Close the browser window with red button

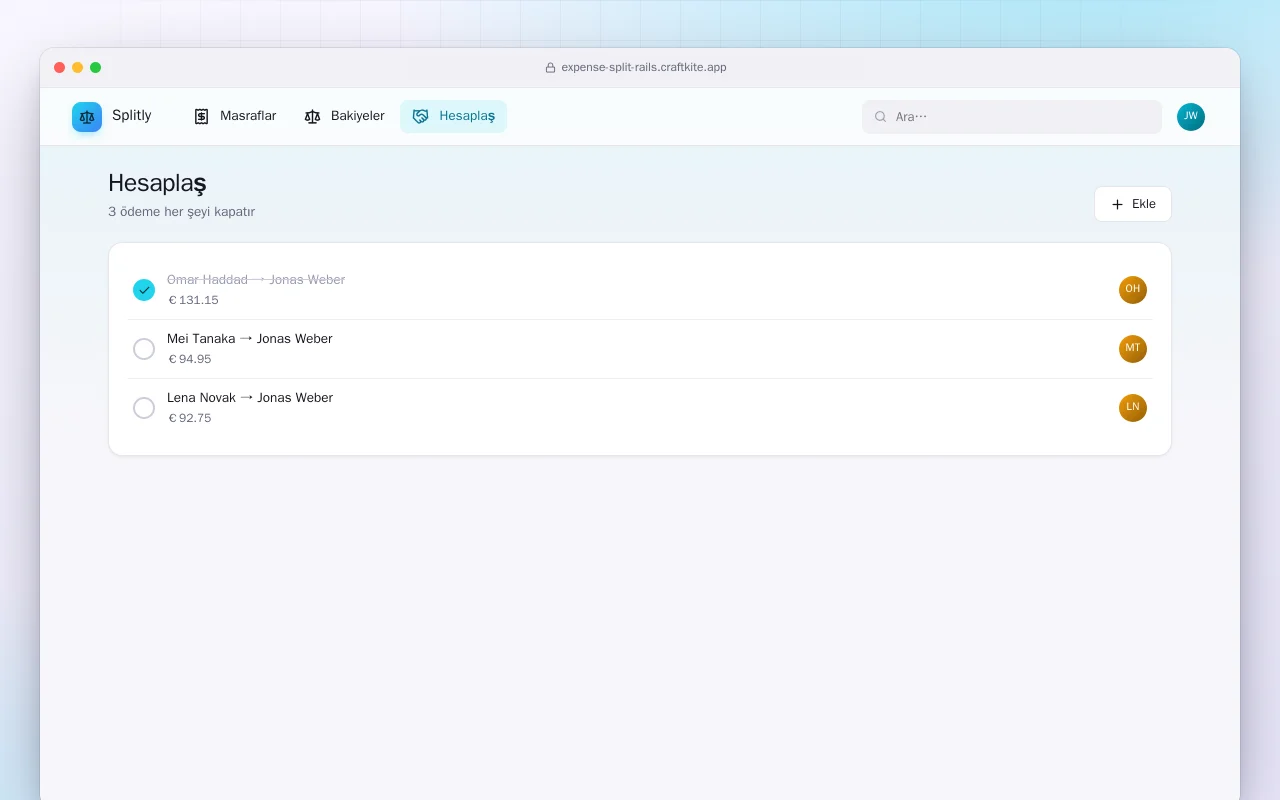coord(60,68)
